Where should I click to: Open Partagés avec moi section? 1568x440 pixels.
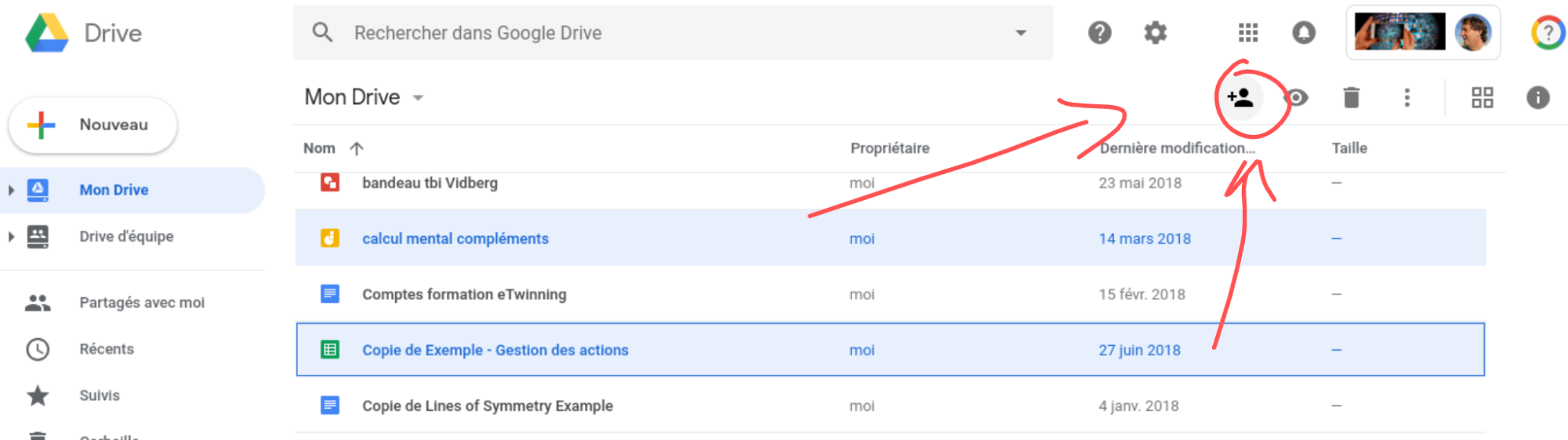tap(141, 303)
